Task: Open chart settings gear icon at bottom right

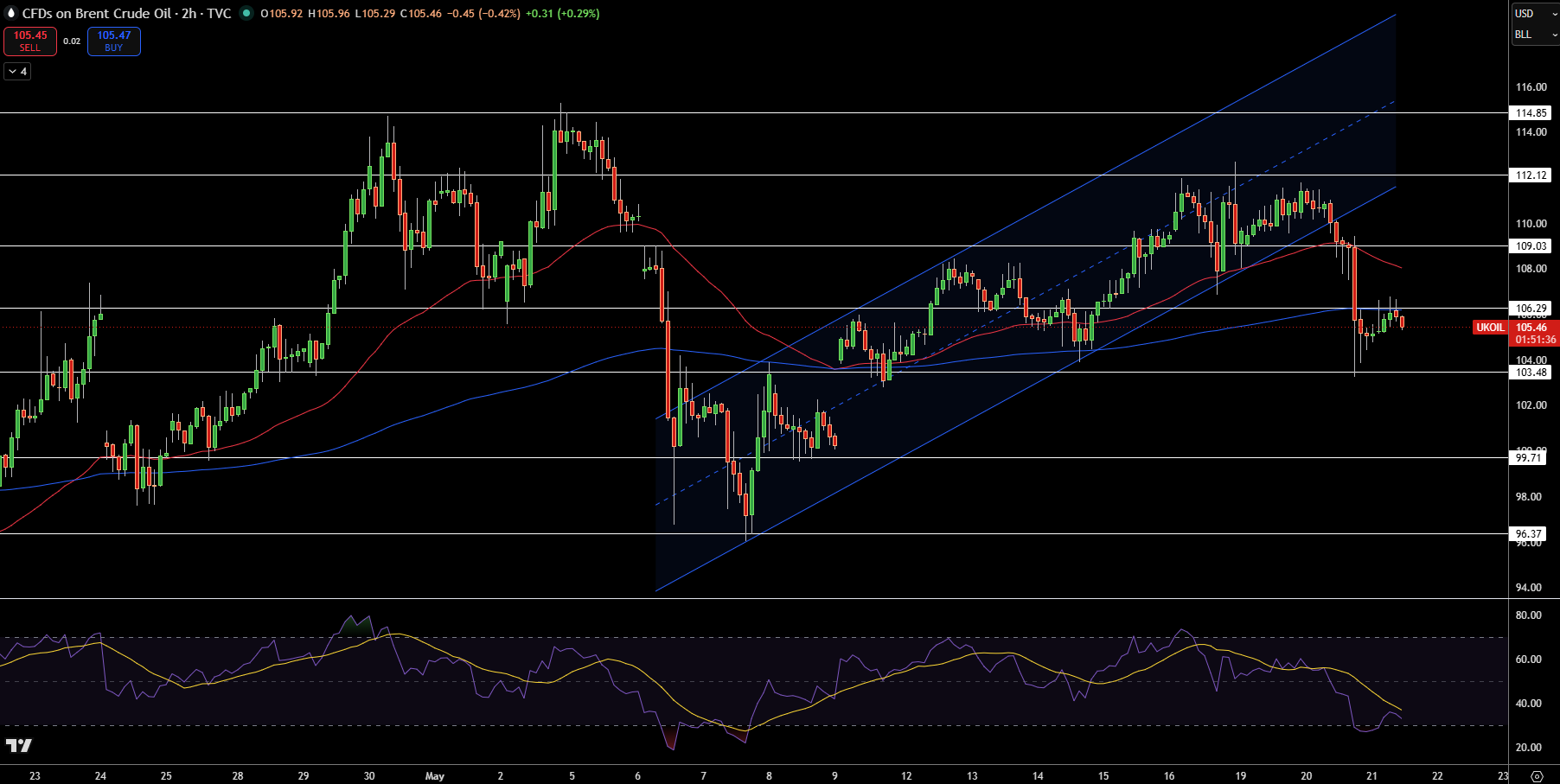Action: pos(1537,776)
